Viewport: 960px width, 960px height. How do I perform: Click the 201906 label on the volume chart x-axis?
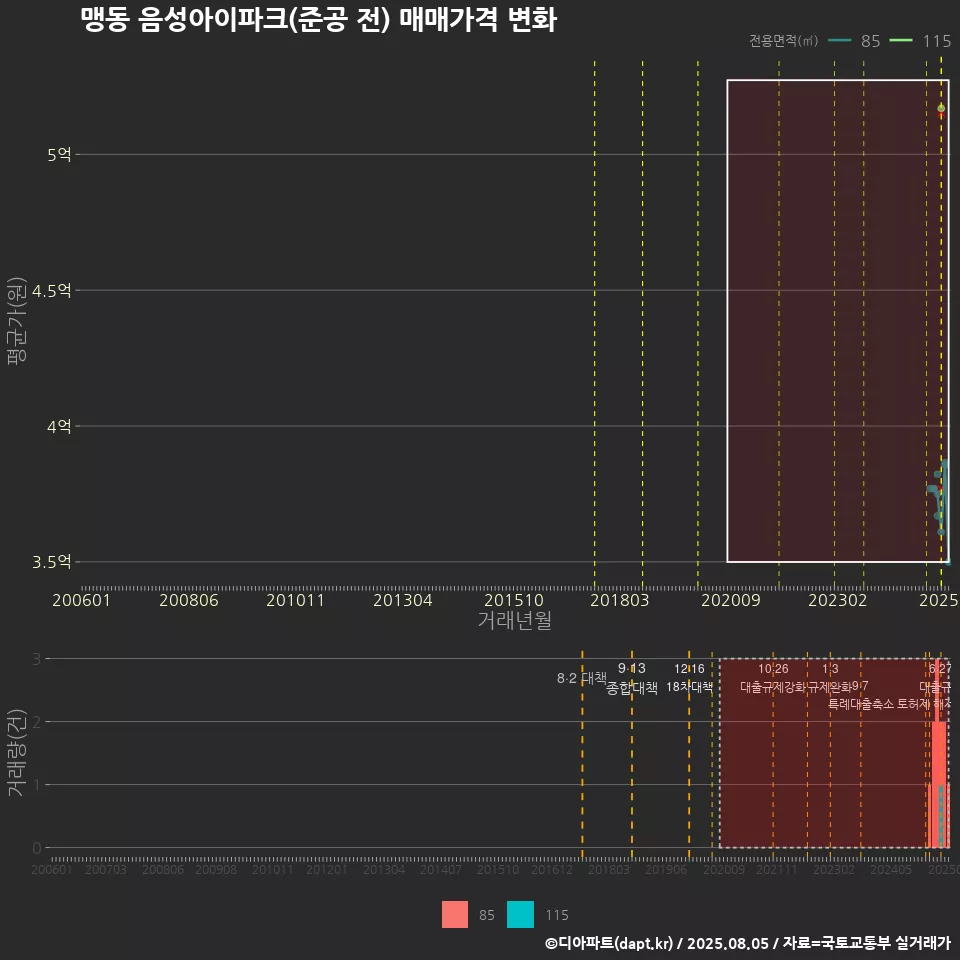click(x=666, y=869)
